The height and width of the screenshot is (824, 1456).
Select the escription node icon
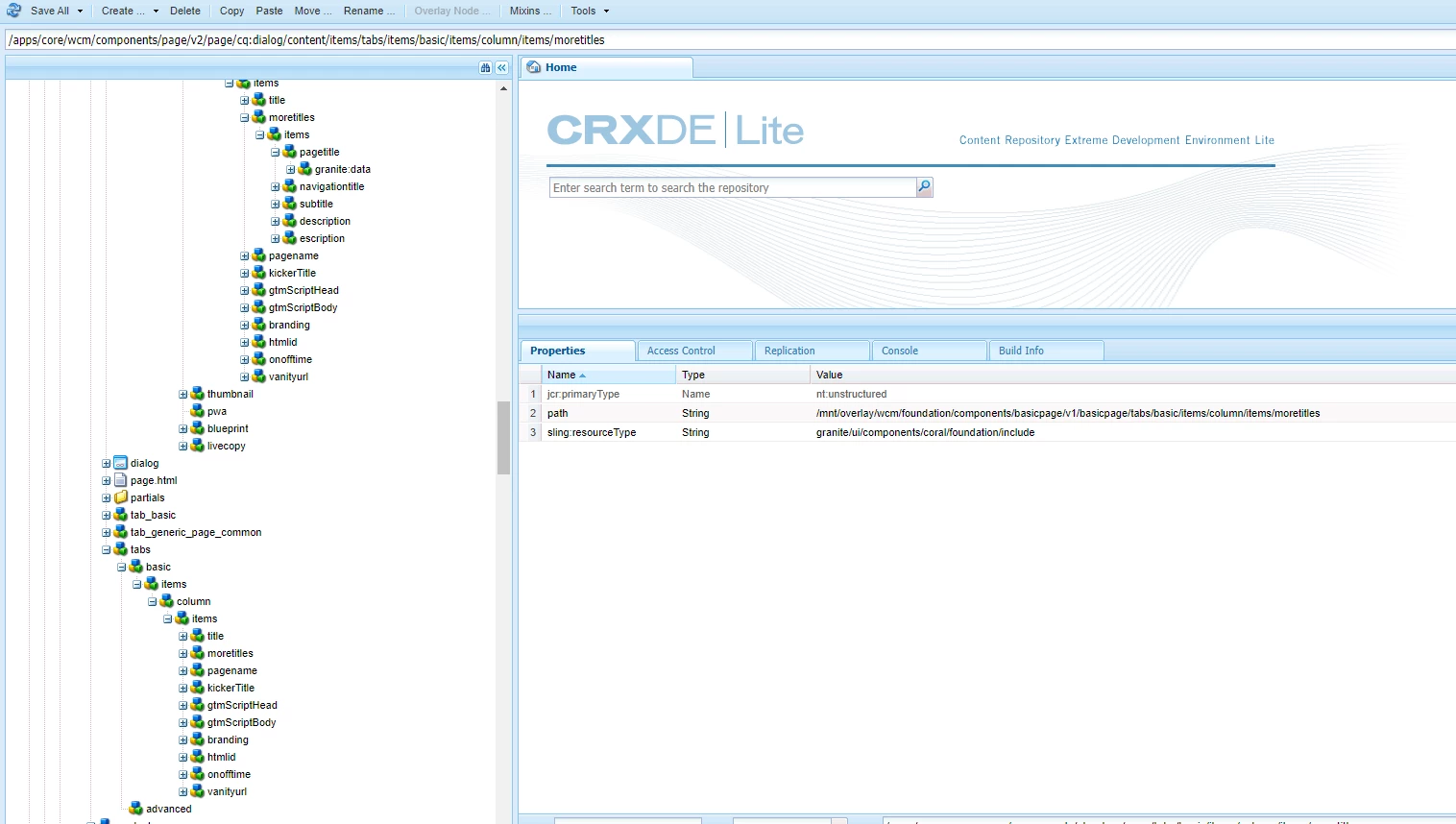click(x=289, y=238)
